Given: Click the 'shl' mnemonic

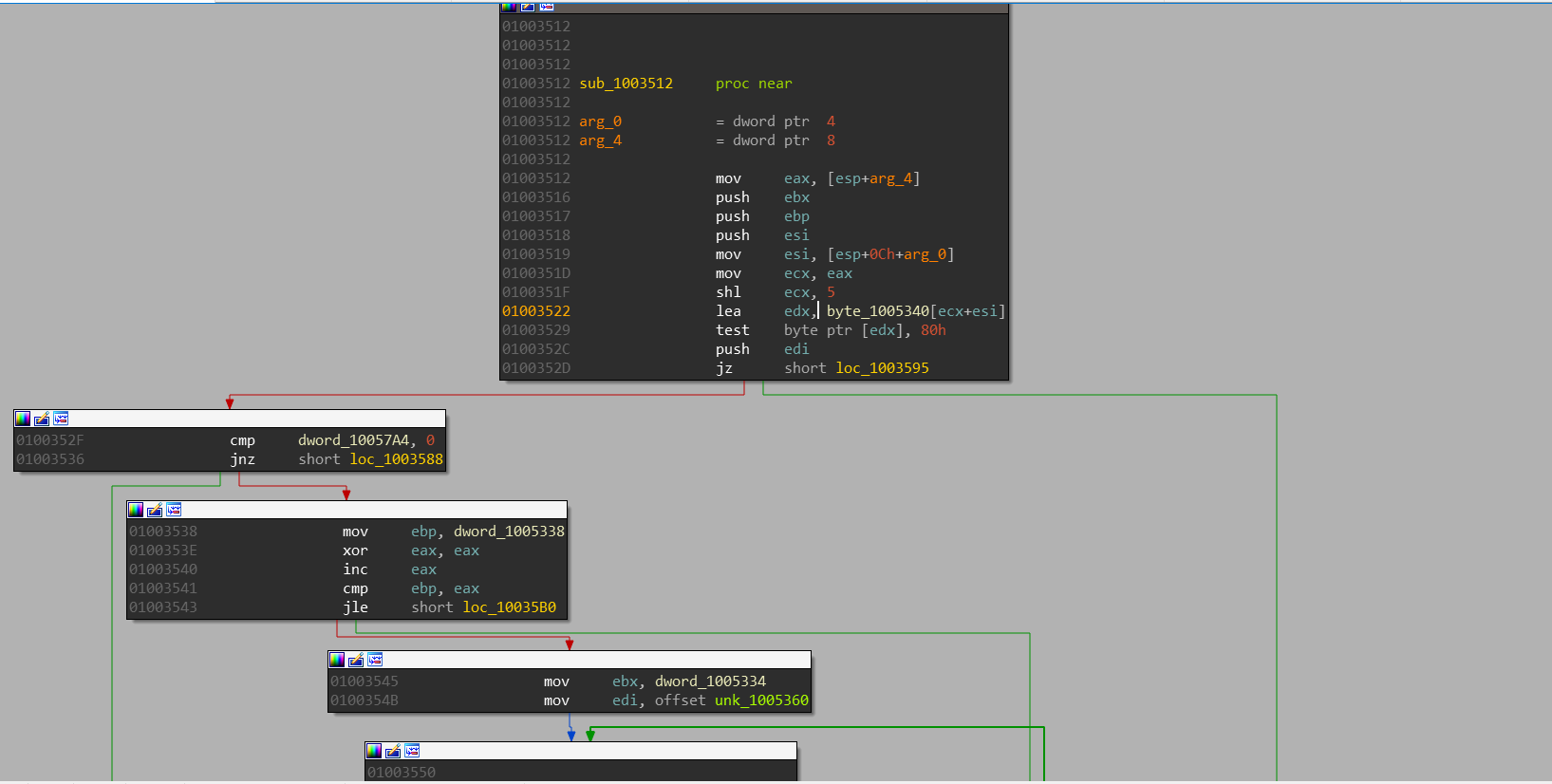Looking at the screenshot, I should click(x=728, y=292).
